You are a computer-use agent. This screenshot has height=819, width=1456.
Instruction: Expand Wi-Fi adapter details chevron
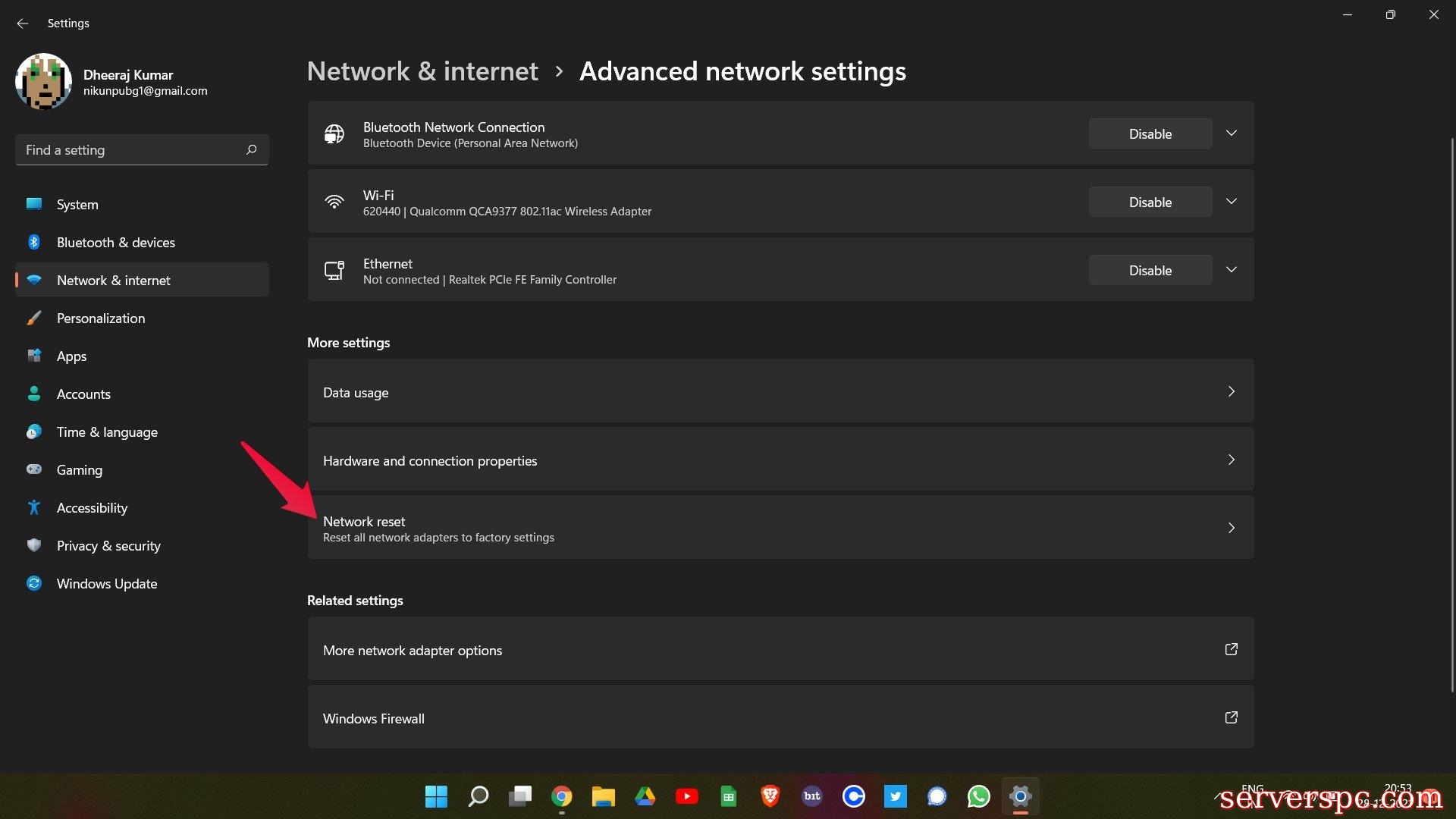tap(1232, 202)
